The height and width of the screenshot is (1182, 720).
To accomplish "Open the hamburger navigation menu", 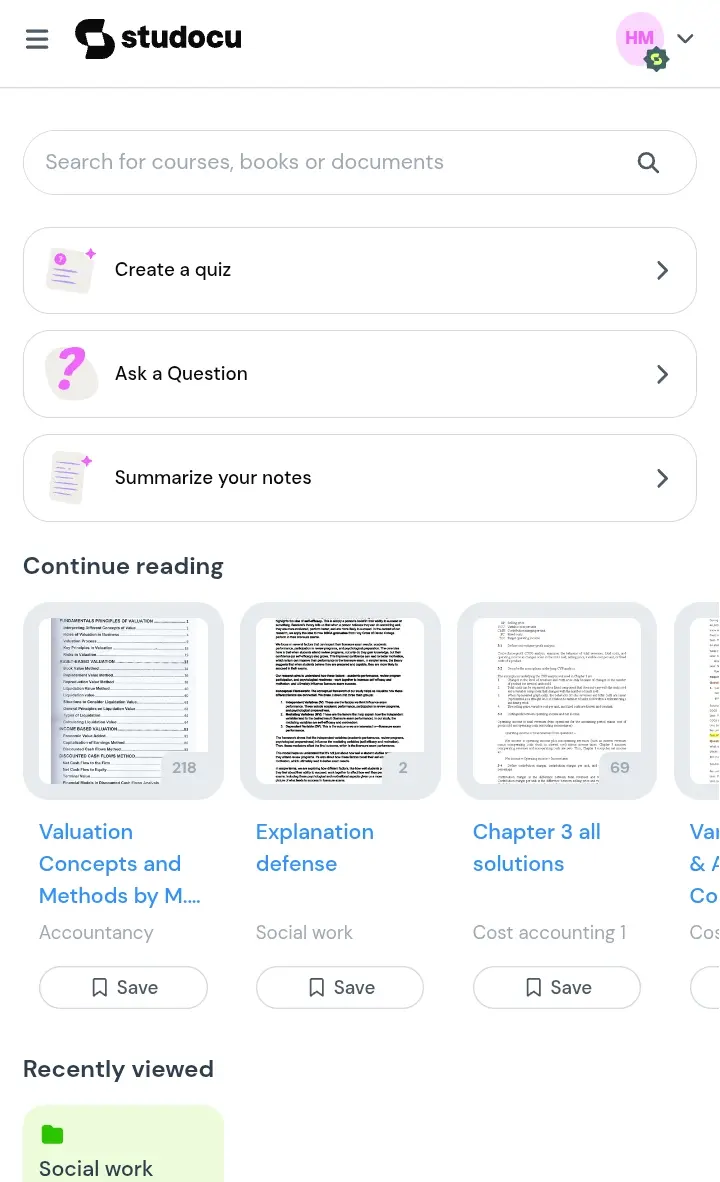I will tap(36, 38).
